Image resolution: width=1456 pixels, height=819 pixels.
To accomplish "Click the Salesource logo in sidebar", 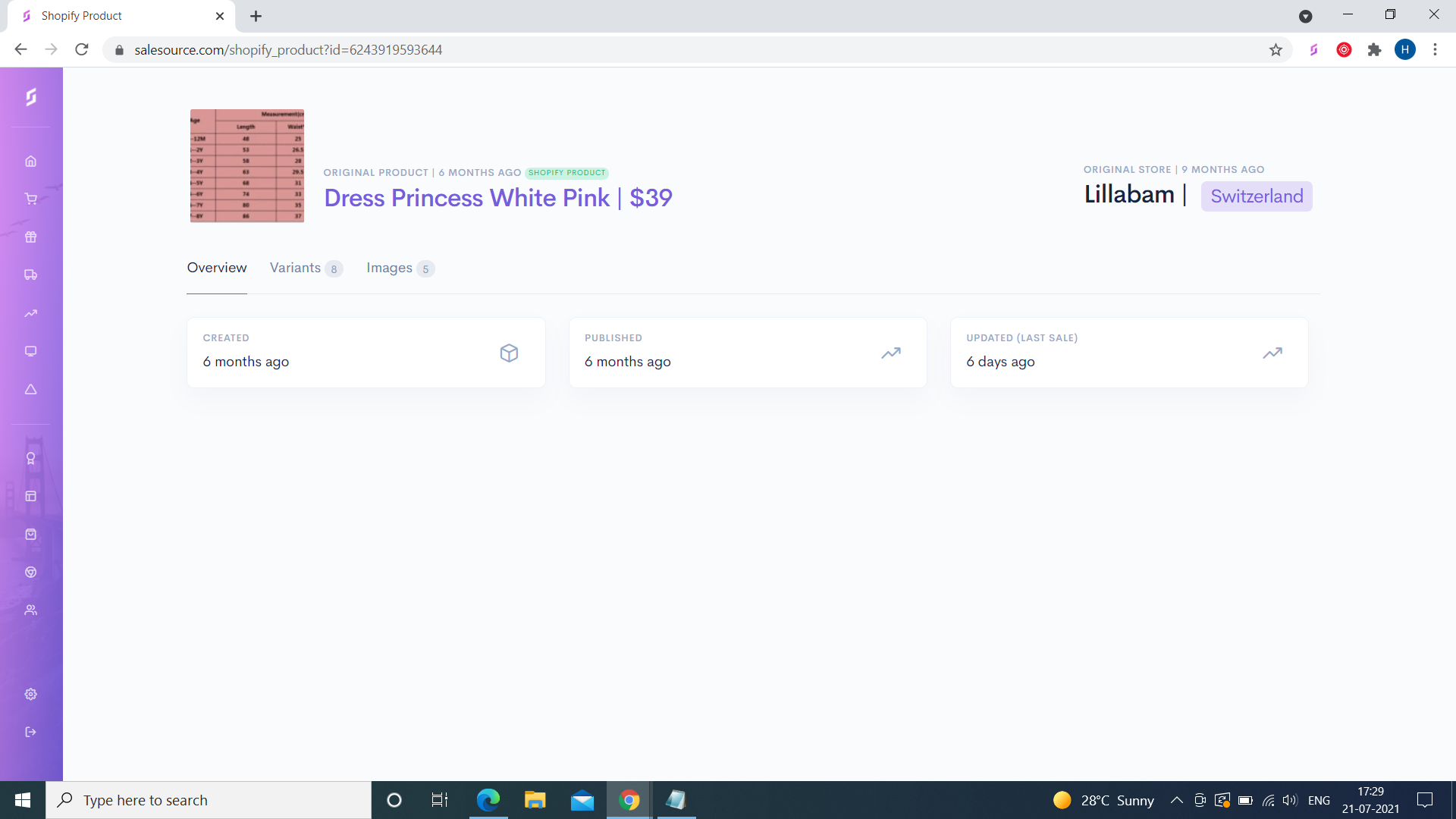I will click(30, 97).
